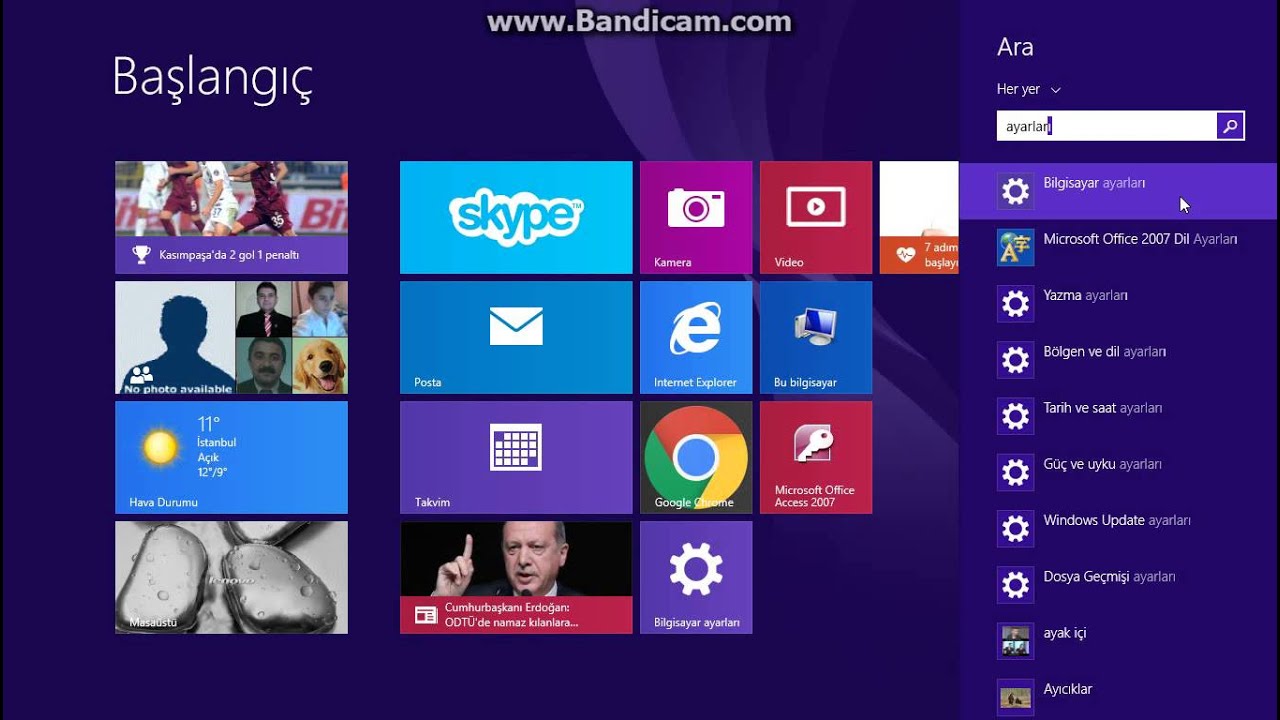Open the sports news tile Kasımpaşa'da
Image resolution: width=1280 pixels, height=720 pixels.
coord(231,217)
